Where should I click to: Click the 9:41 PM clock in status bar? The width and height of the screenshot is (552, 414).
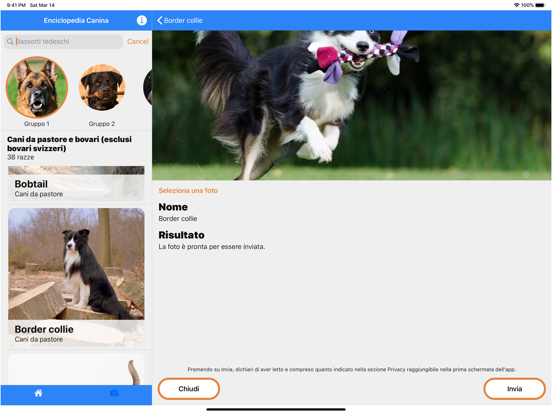point(16,5)
